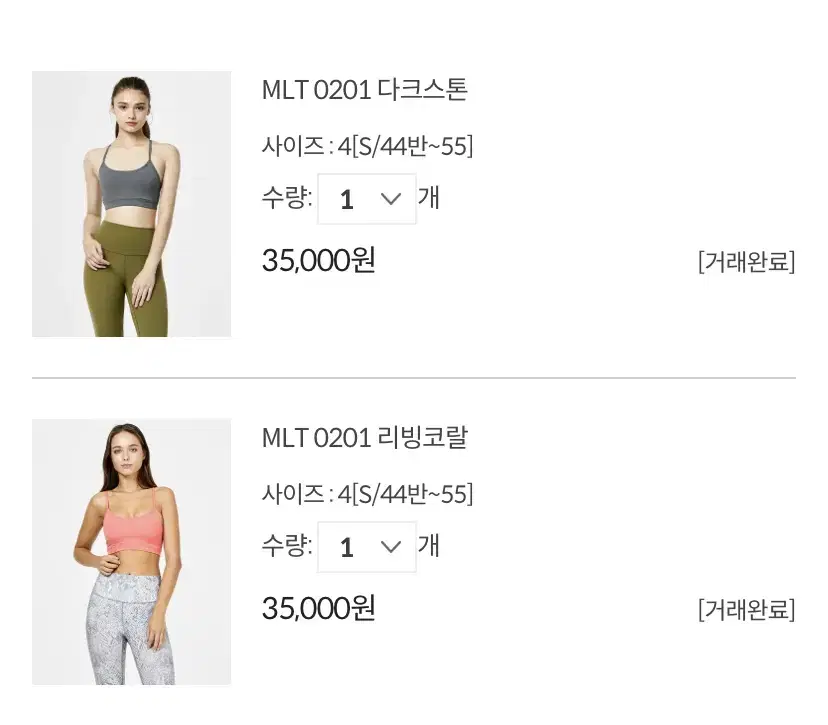Open the 다크스톤 sports bra product image

click(131, 204)
